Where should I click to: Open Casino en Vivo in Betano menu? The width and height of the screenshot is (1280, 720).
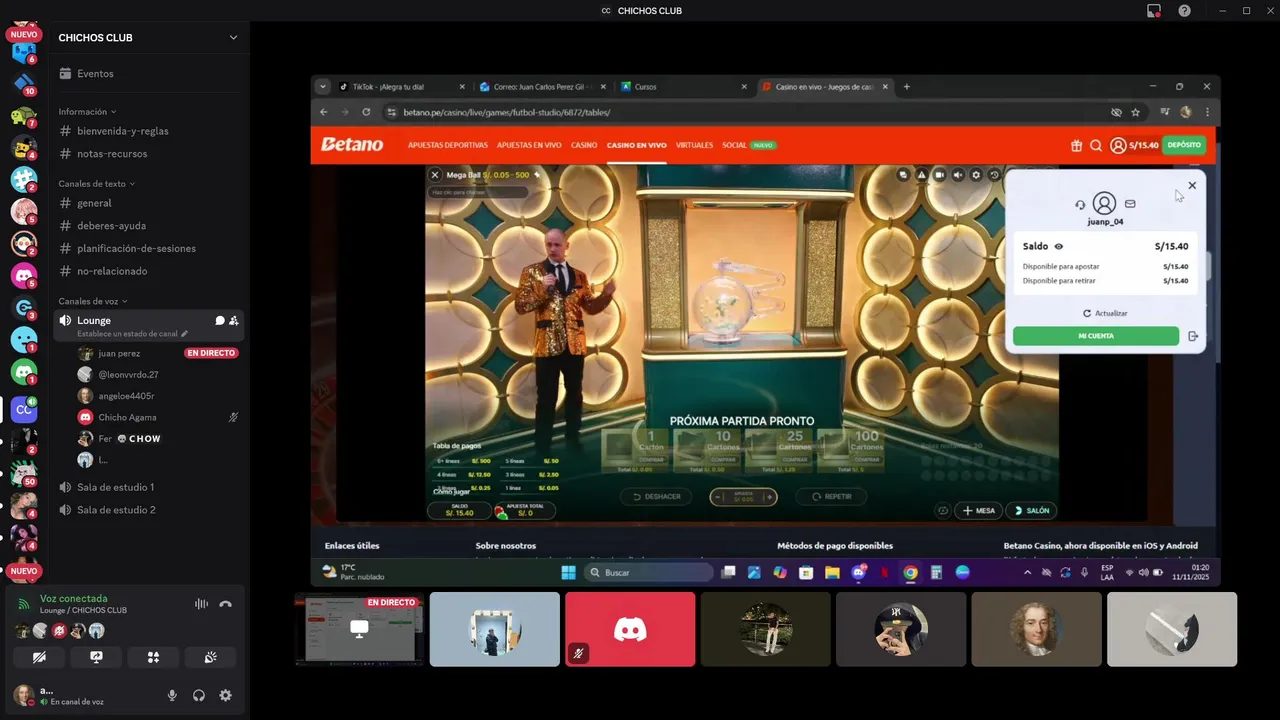point(636,145)
